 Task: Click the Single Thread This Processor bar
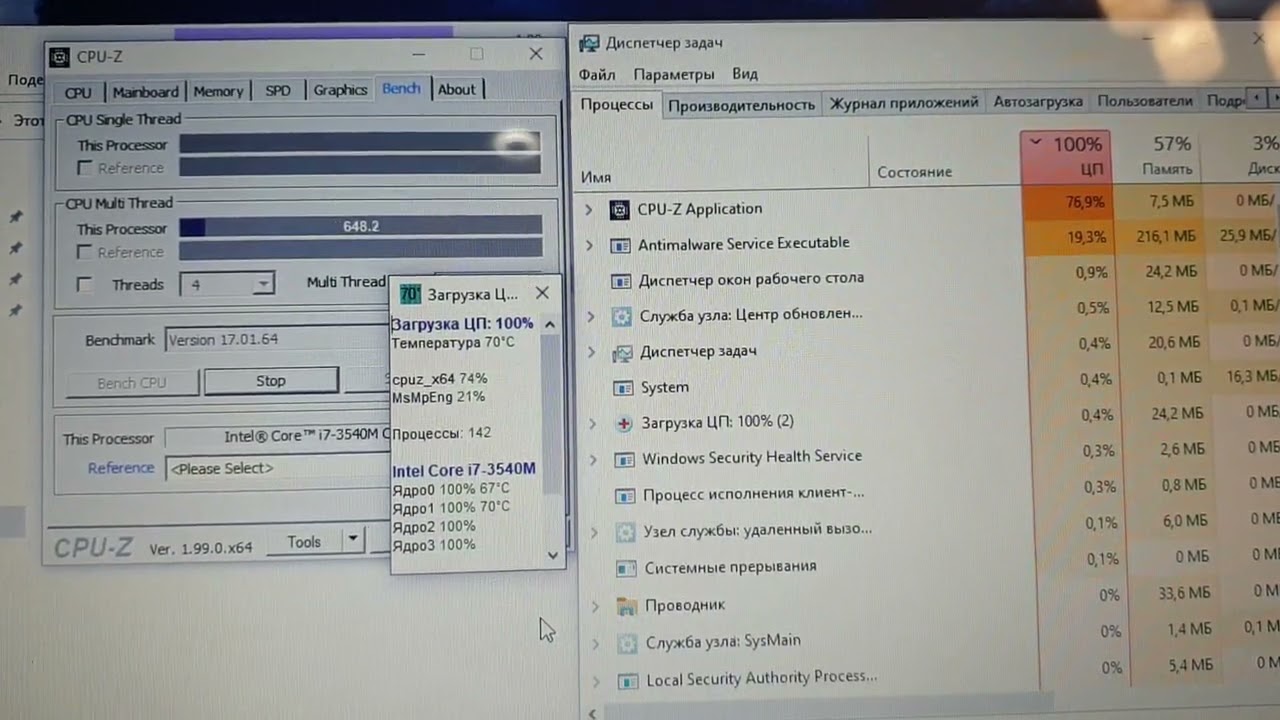point(360,144)
